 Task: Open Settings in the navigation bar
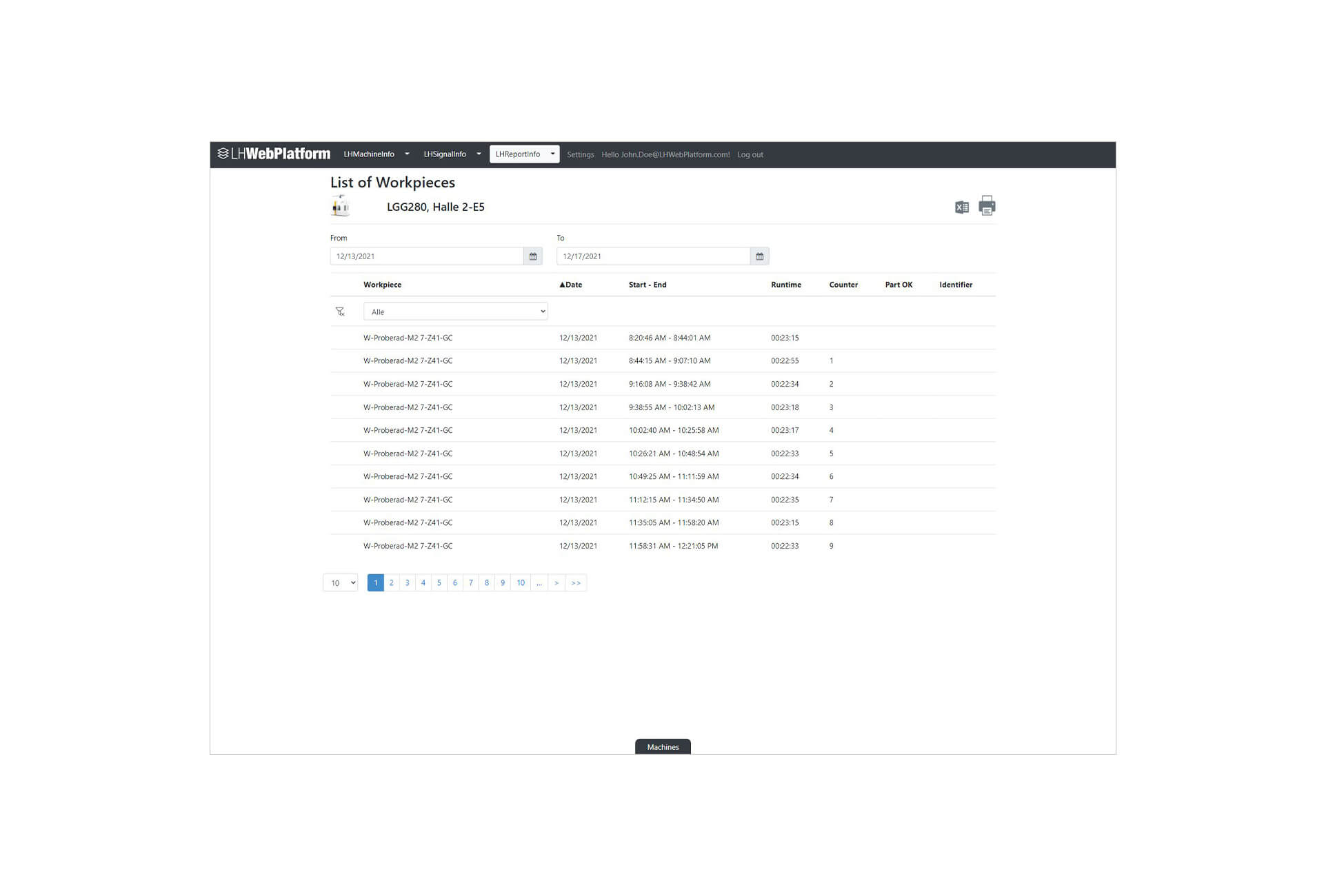(x=580, y=155)
